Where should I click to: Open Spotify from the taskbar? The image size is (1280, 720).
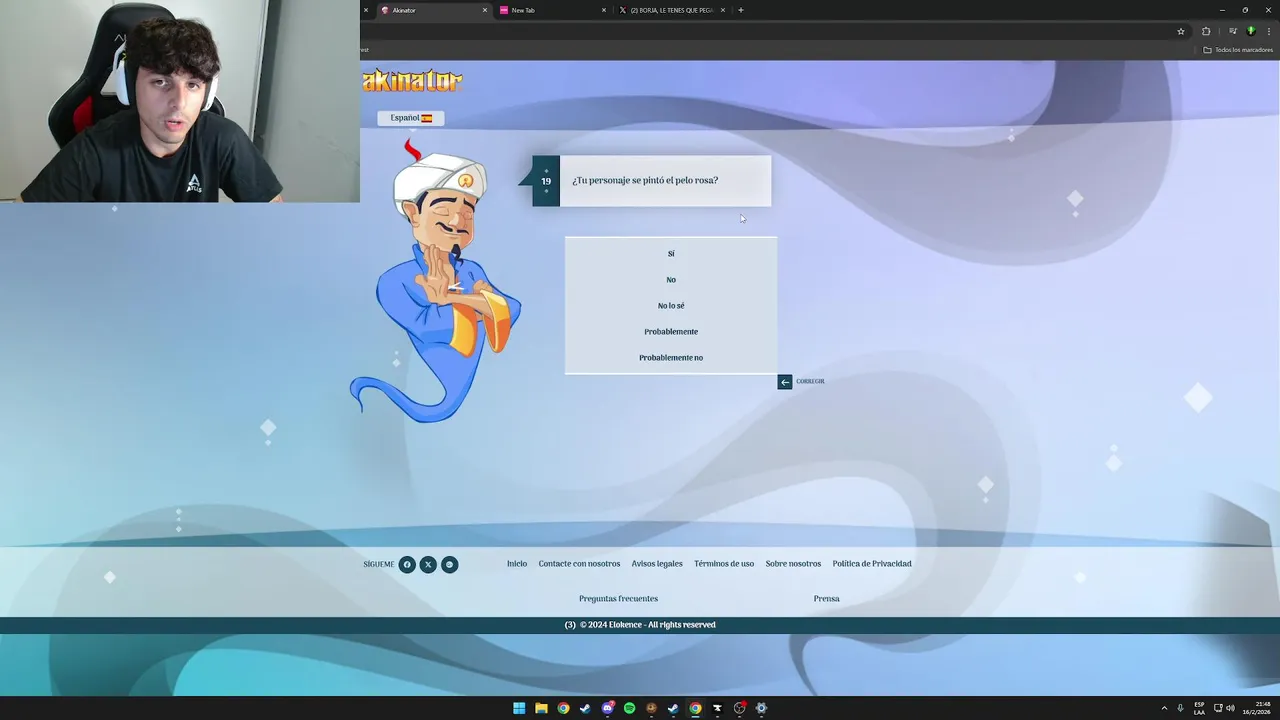(629, 708)
